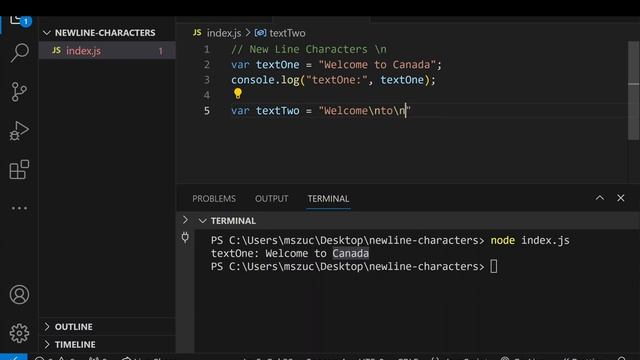Place cursor on line 5 textTwo code
Viewport: 640px width, 360px height.
click(x=321, y=111)
